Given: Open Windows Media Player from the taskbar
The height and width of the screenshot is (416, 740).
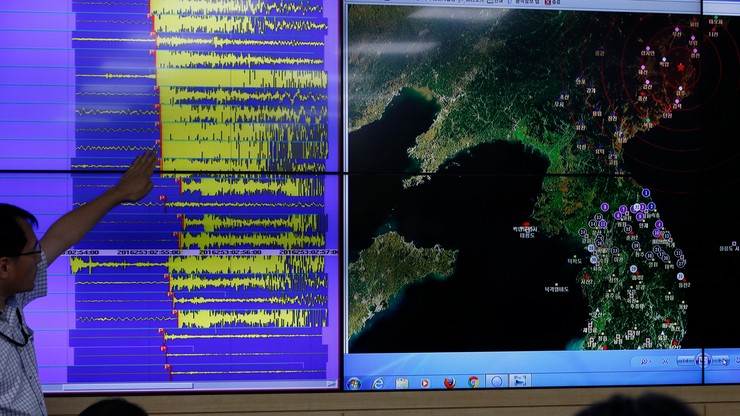Looking at the screenshot, I should click(425, 383).
